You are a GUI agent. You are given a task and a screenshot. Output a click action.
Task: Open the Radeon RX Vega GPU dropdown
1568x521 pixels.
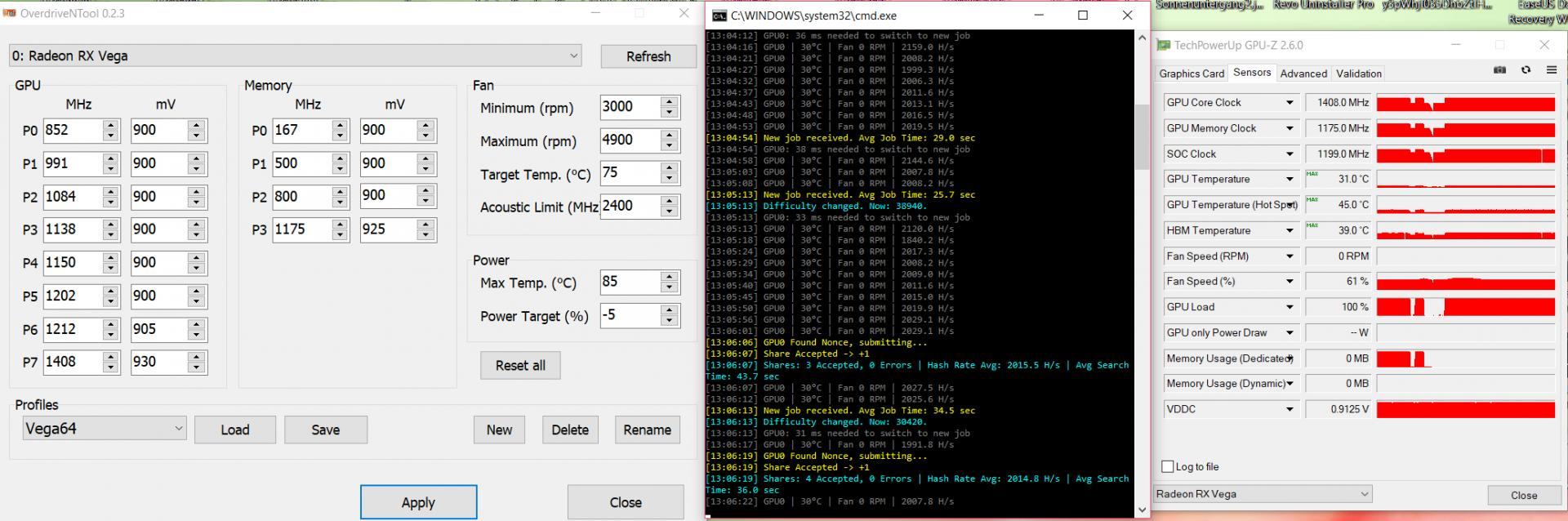coord(296,56)
